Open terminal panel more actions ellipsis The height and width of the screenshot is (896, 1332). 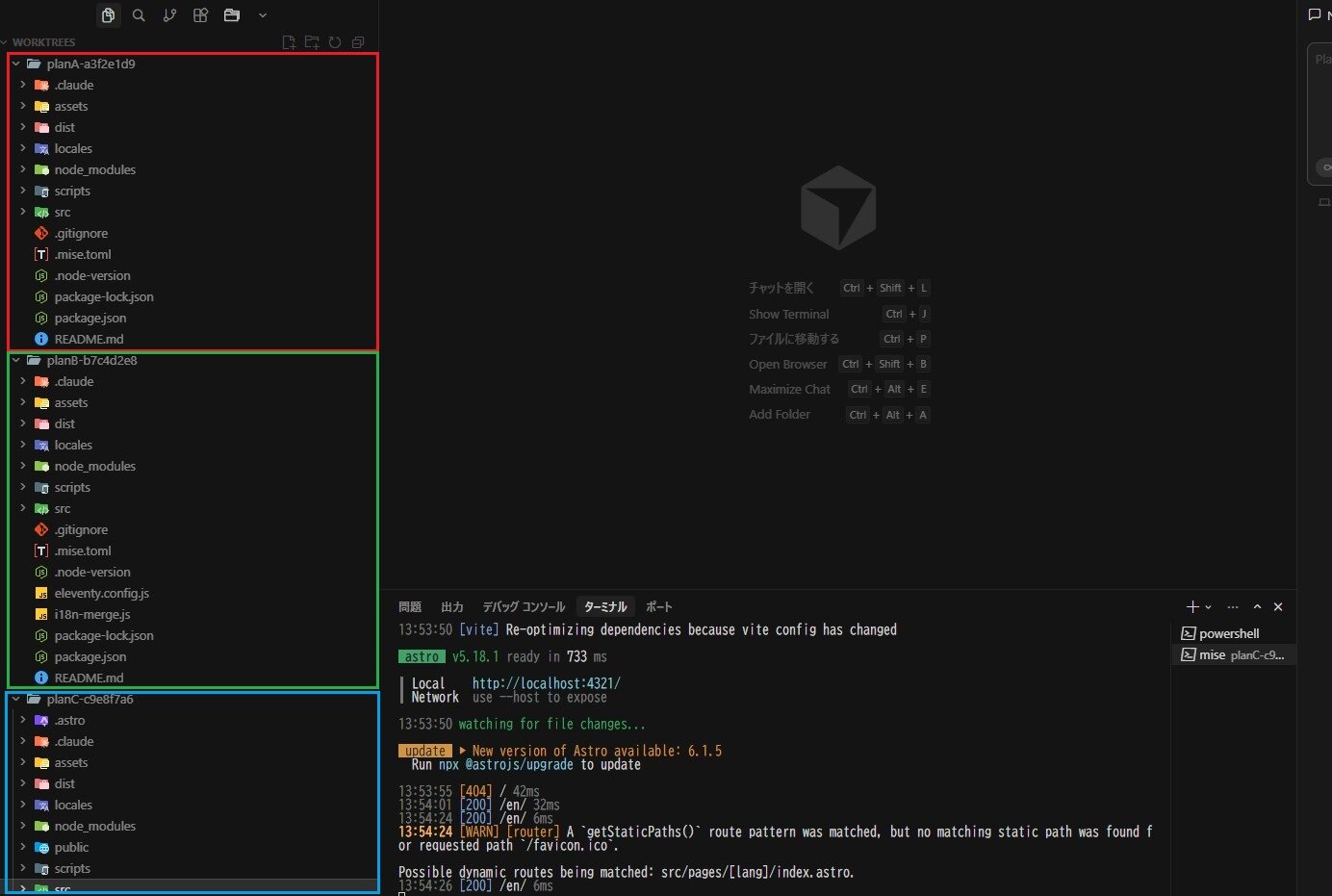(x=1233, y=607)
